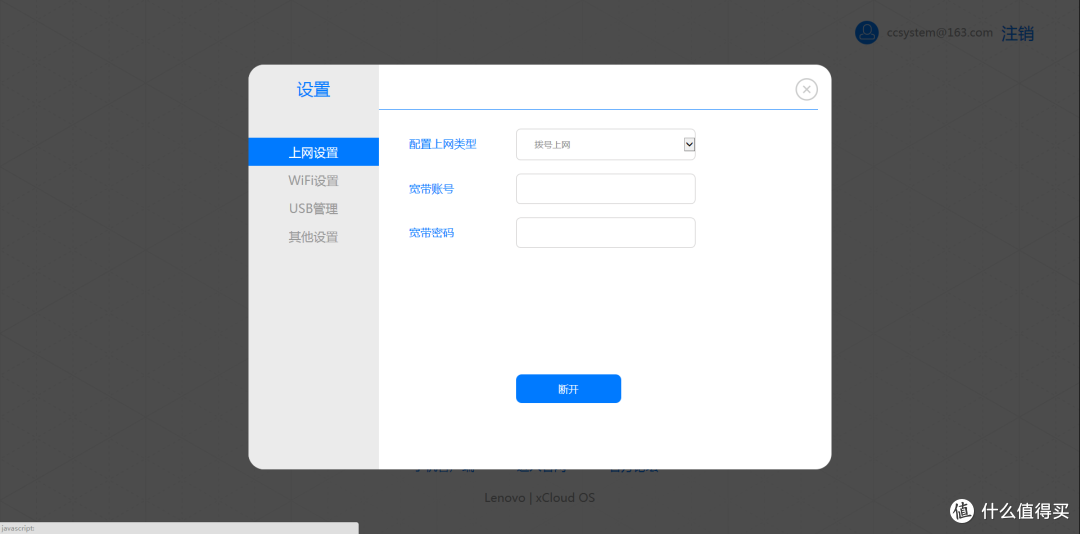The width and height of the screenshot is (1080, 534).
Task: Focus the 宽带密码 input field
Action: pyautogui.click(x=605, y=233)
